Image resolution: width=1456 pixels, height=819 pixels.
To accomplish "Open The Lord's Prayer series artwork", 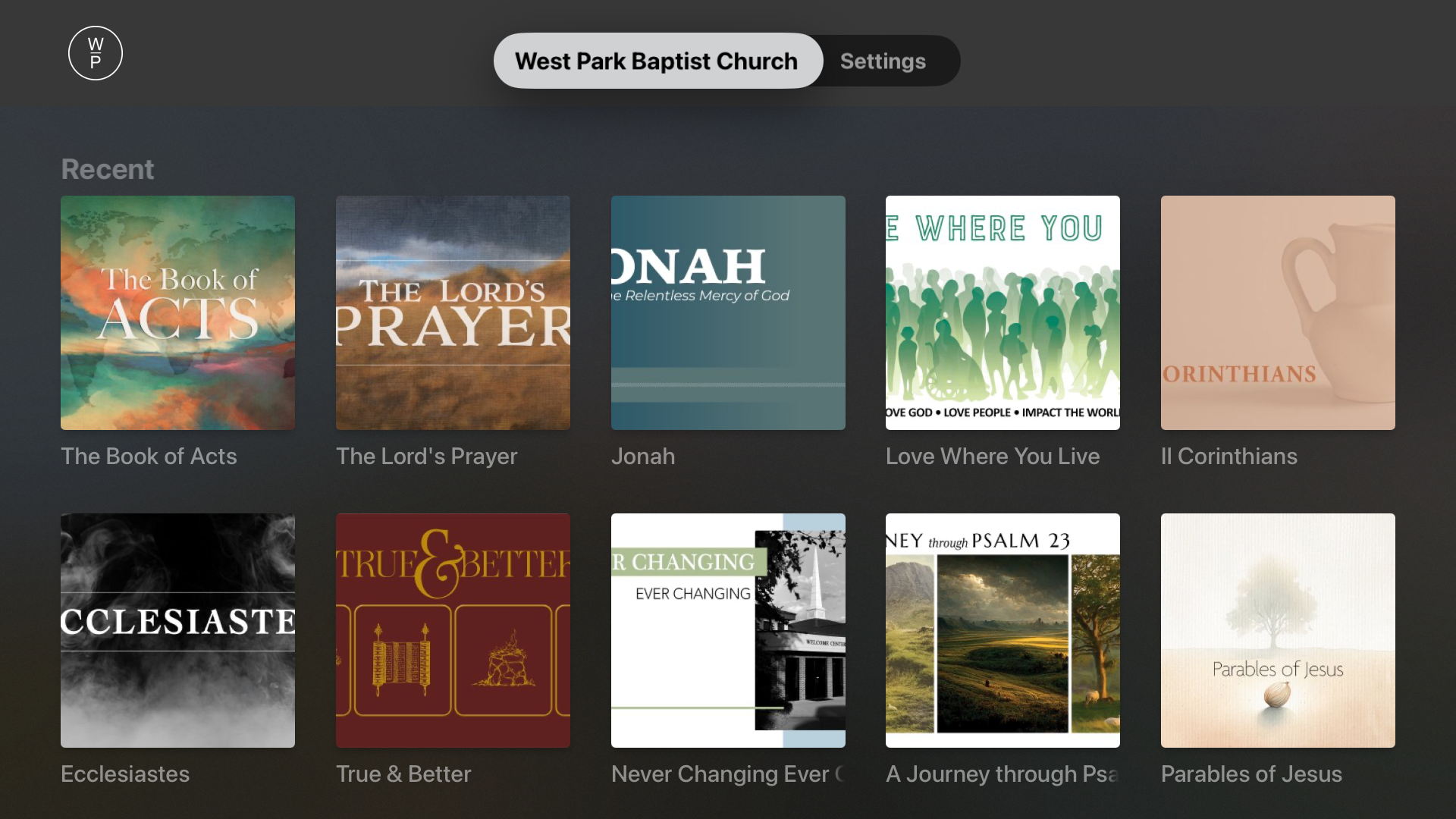I will 453,312.
